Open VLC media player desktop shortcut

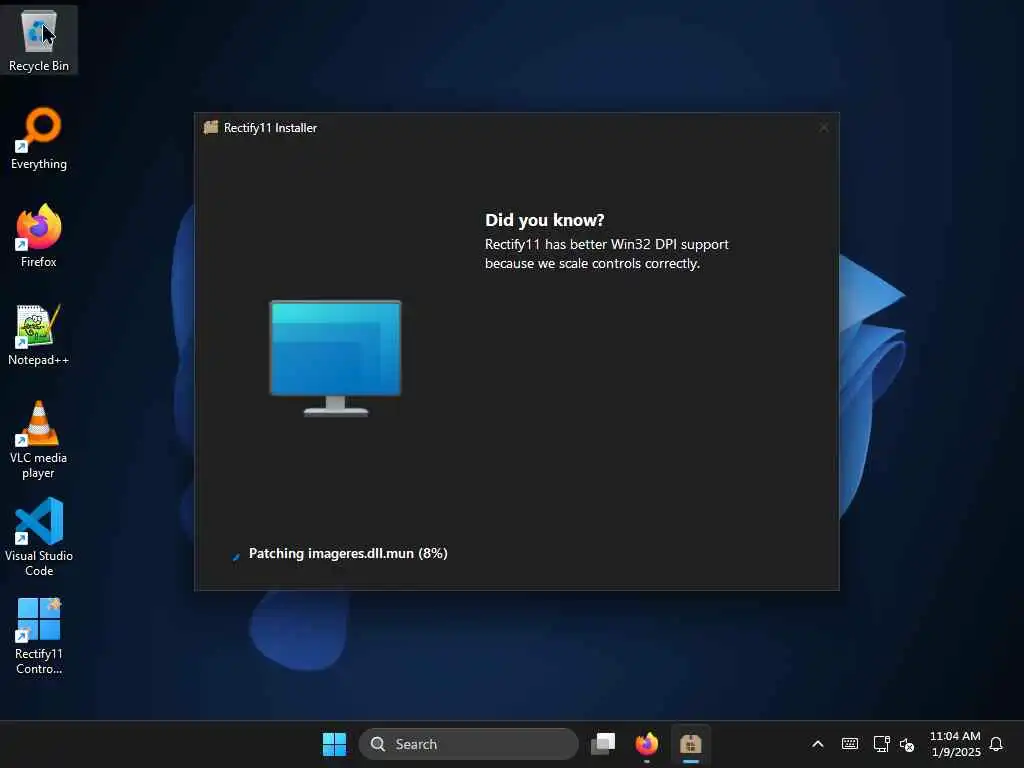(x=39, y=440)
